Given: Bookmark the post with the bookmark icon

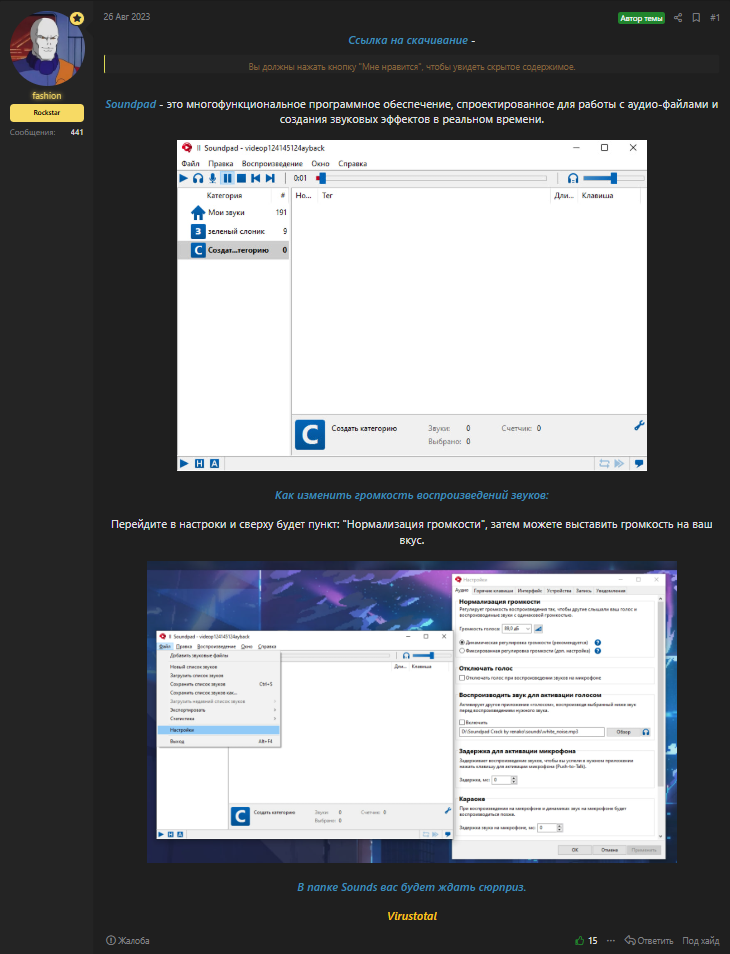Looking at the screenshot, I should [697, 18].
